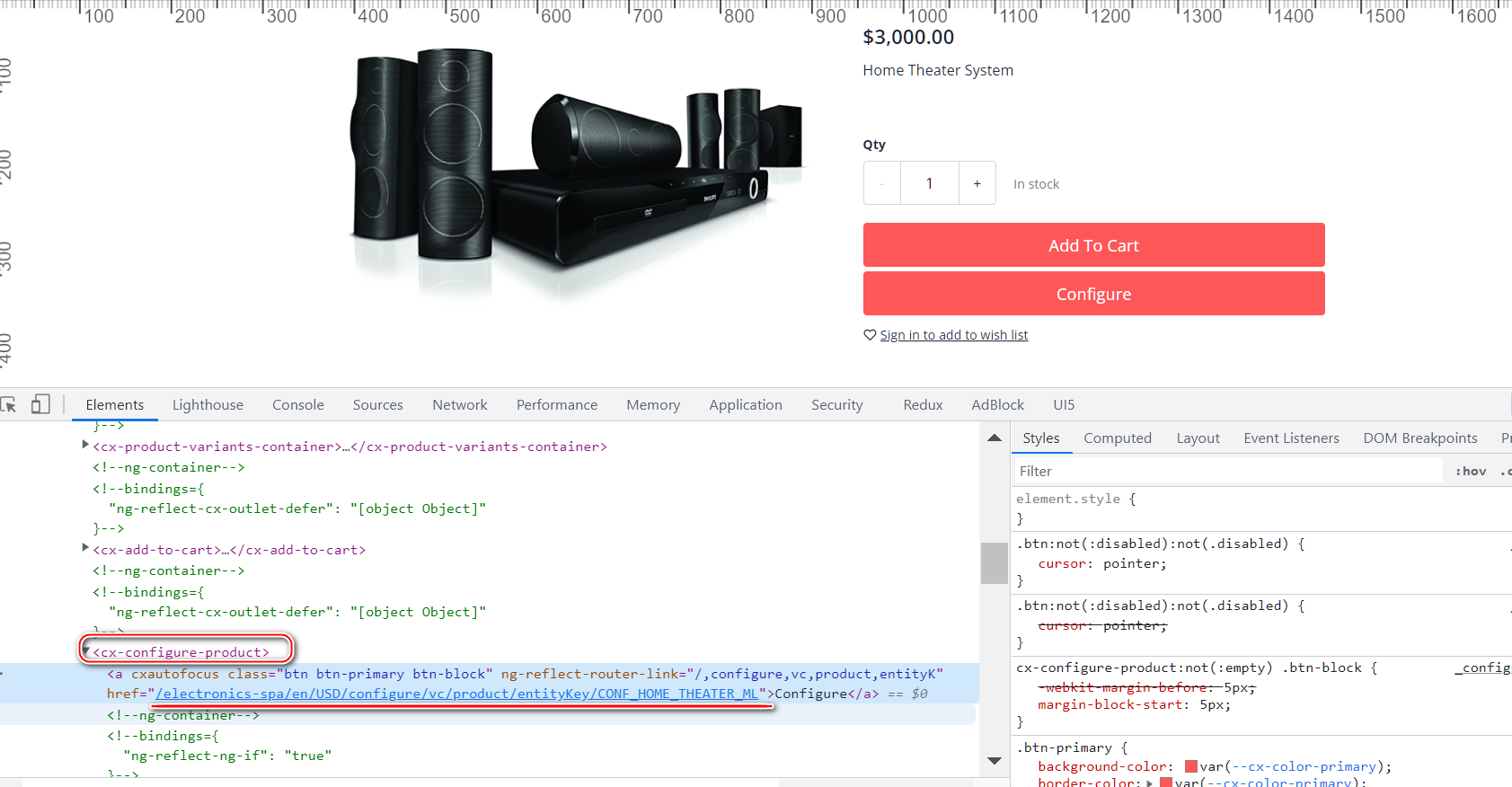Screen dimensions: 1512x787
Task: Open the Memory tab
Action: (653, 405)
